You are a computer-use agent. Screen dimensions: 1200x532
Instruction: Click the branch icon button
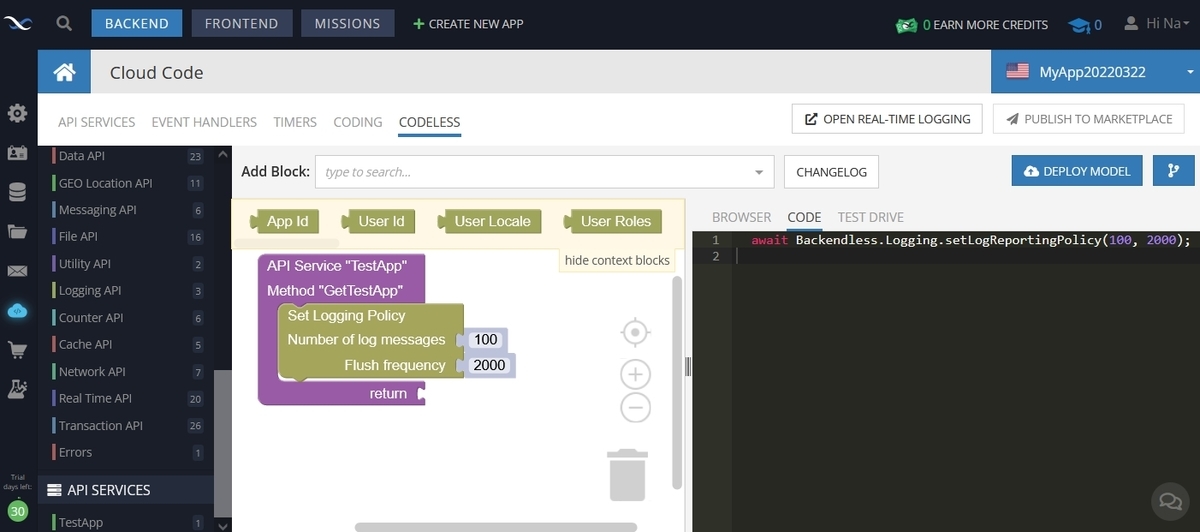click(1173, 171)
